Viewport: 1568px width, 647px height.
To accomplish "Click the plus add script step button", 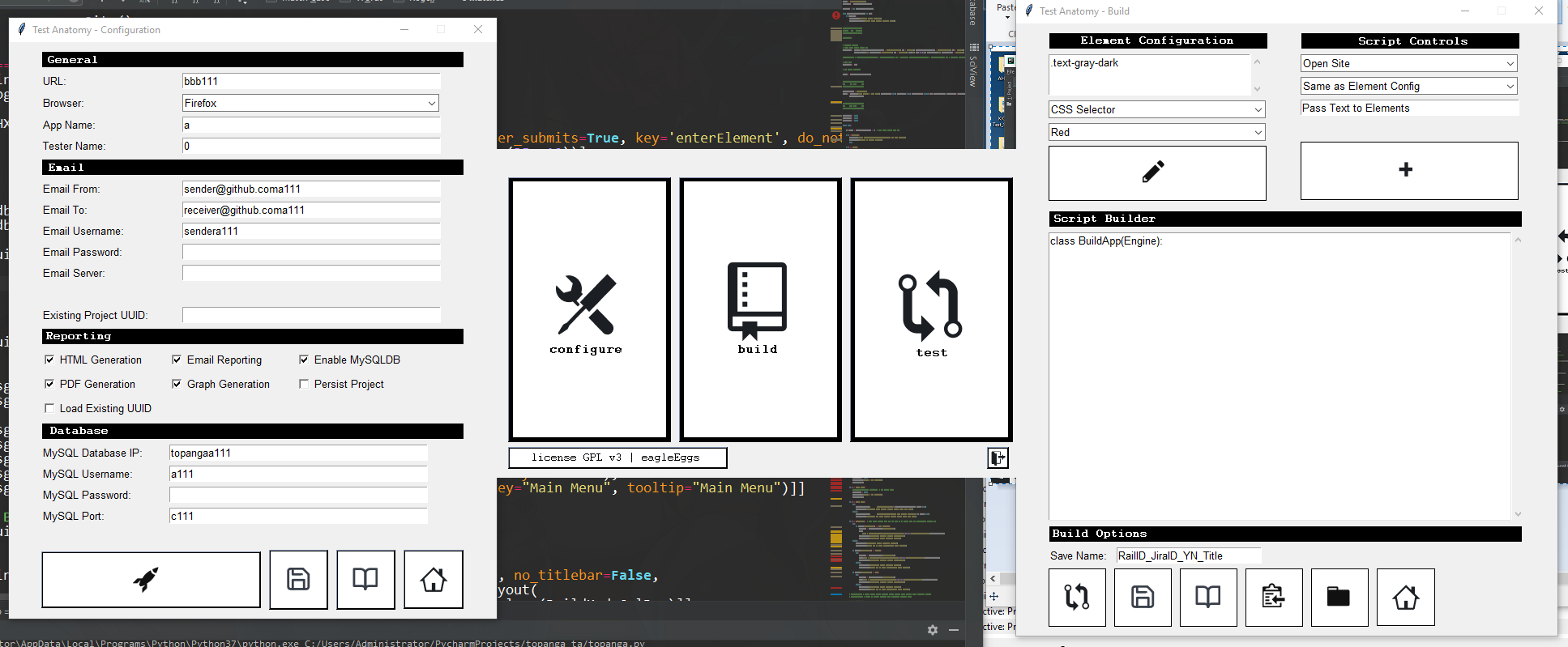I will (x=1409, y=171).
